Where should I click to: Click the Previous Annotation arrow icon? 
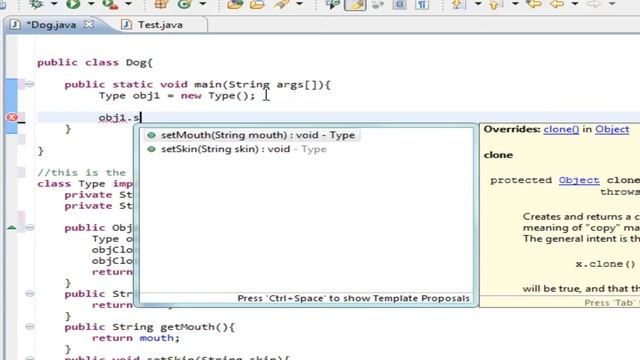click(495, 4)
